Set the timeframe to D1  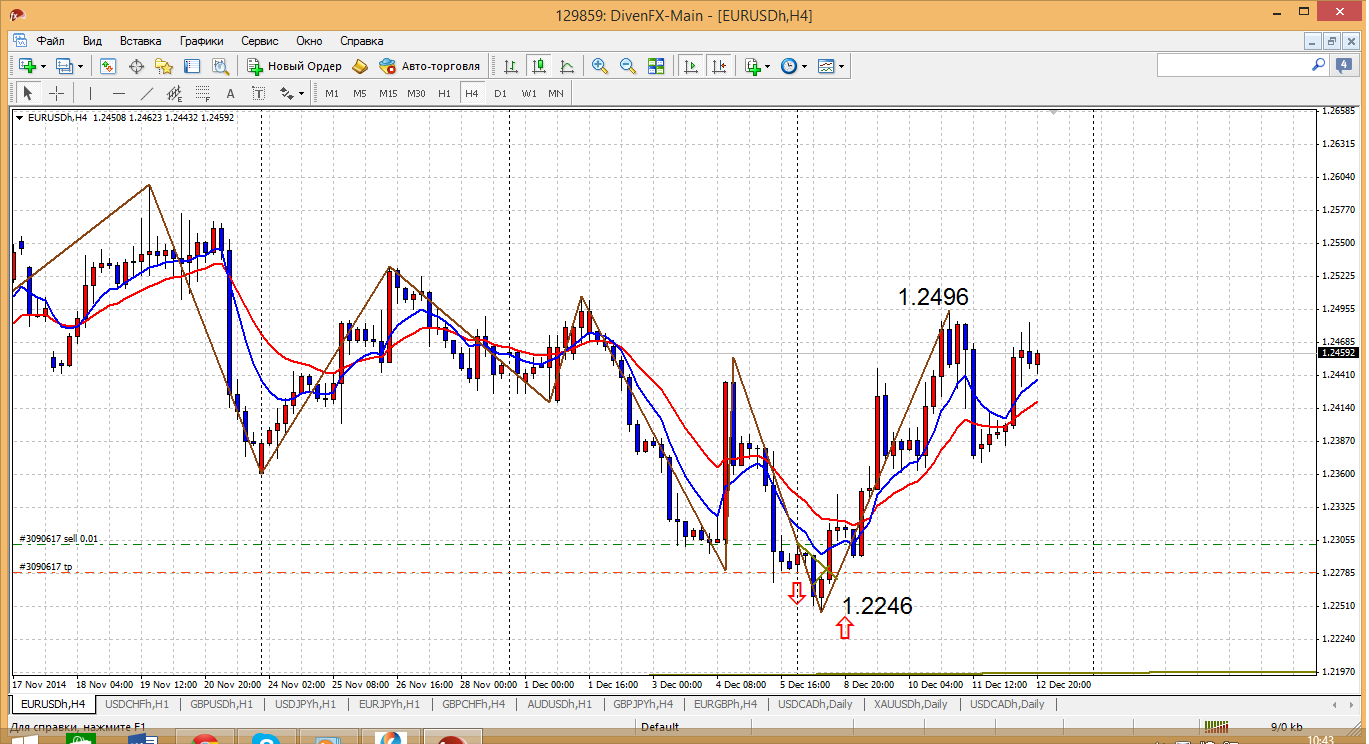tap(500, 93)
